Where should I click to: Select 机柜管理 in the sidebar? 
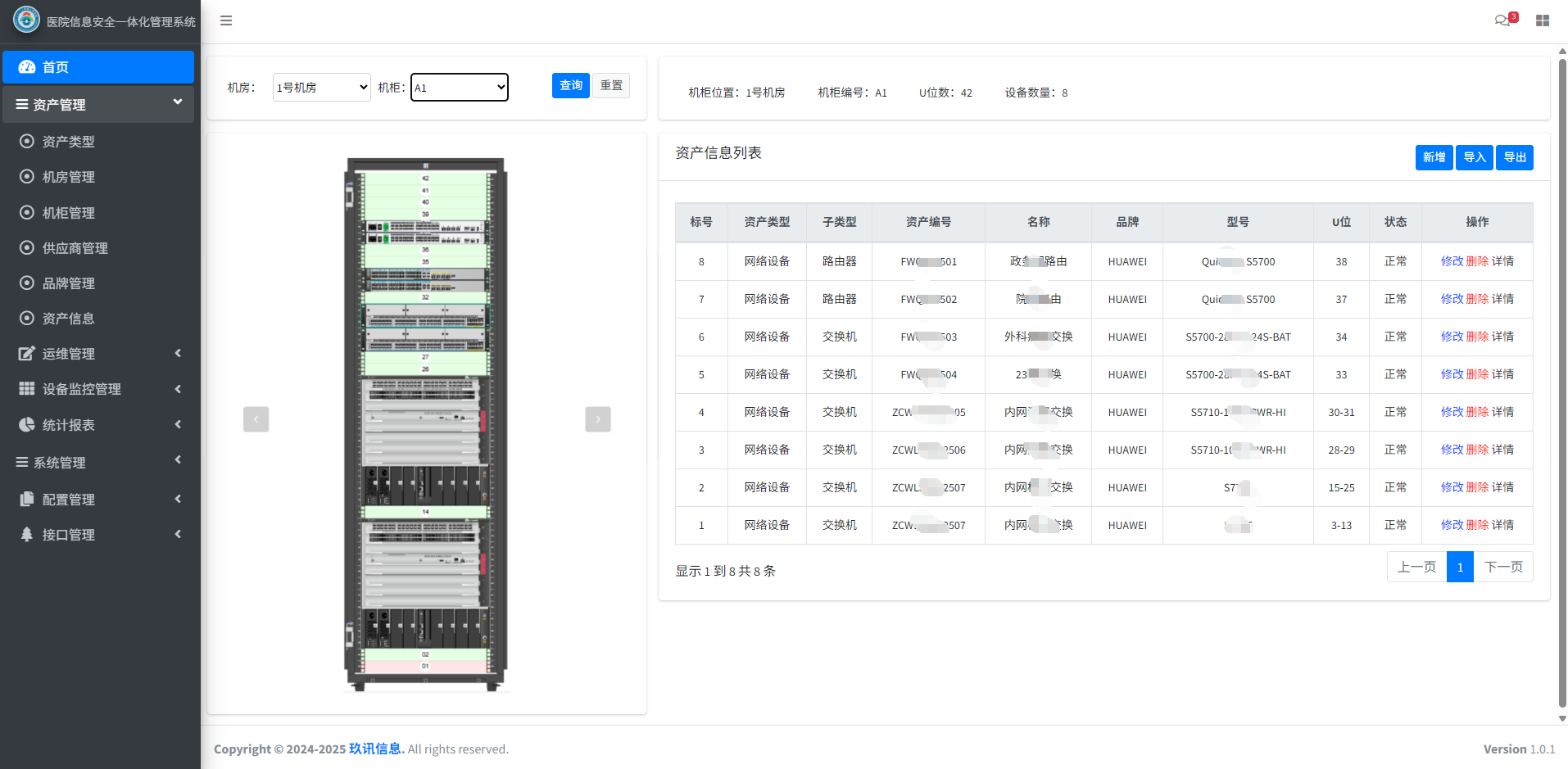click(69, 213)
